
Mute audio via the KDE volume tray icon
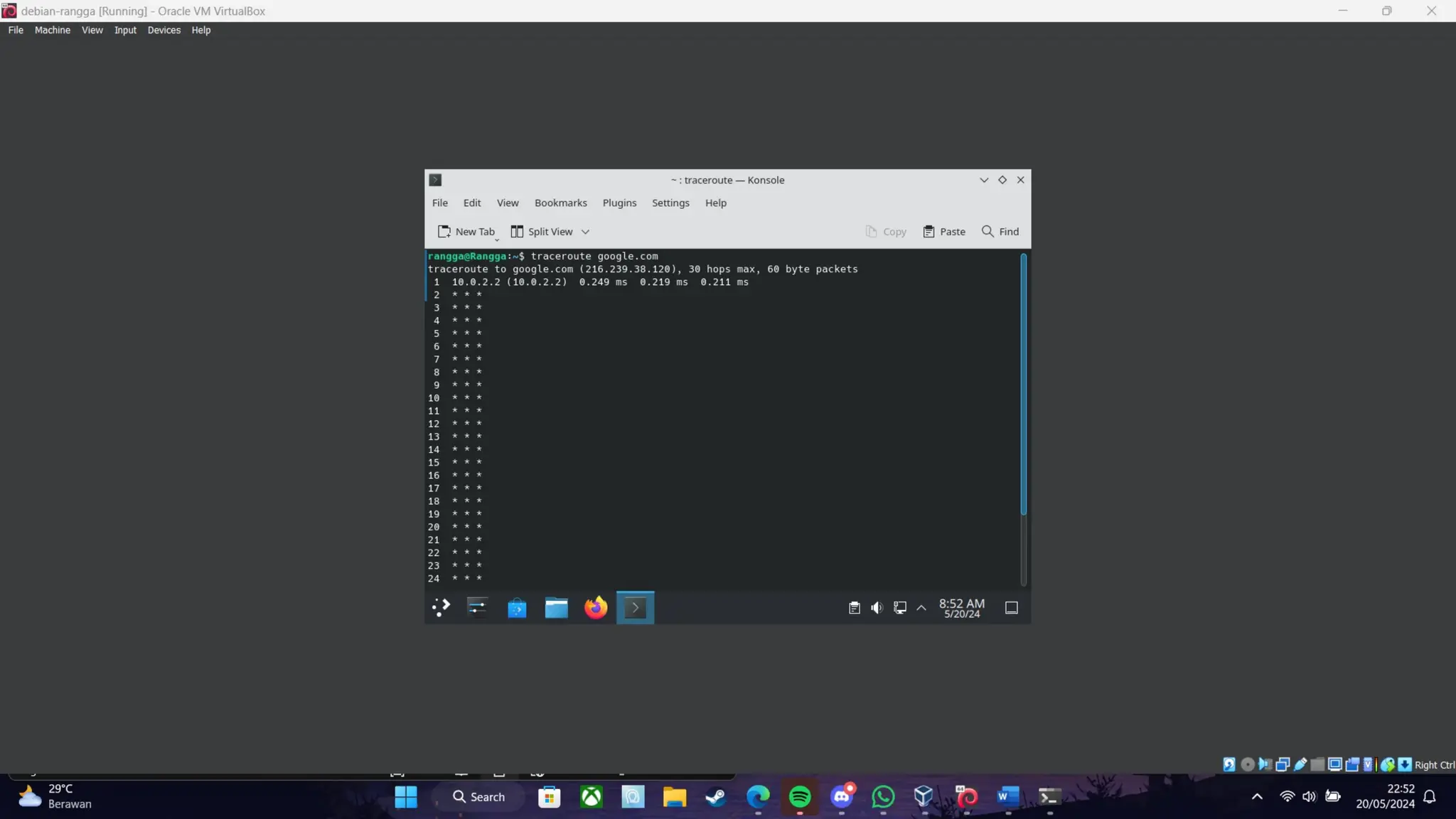(877, 608)
